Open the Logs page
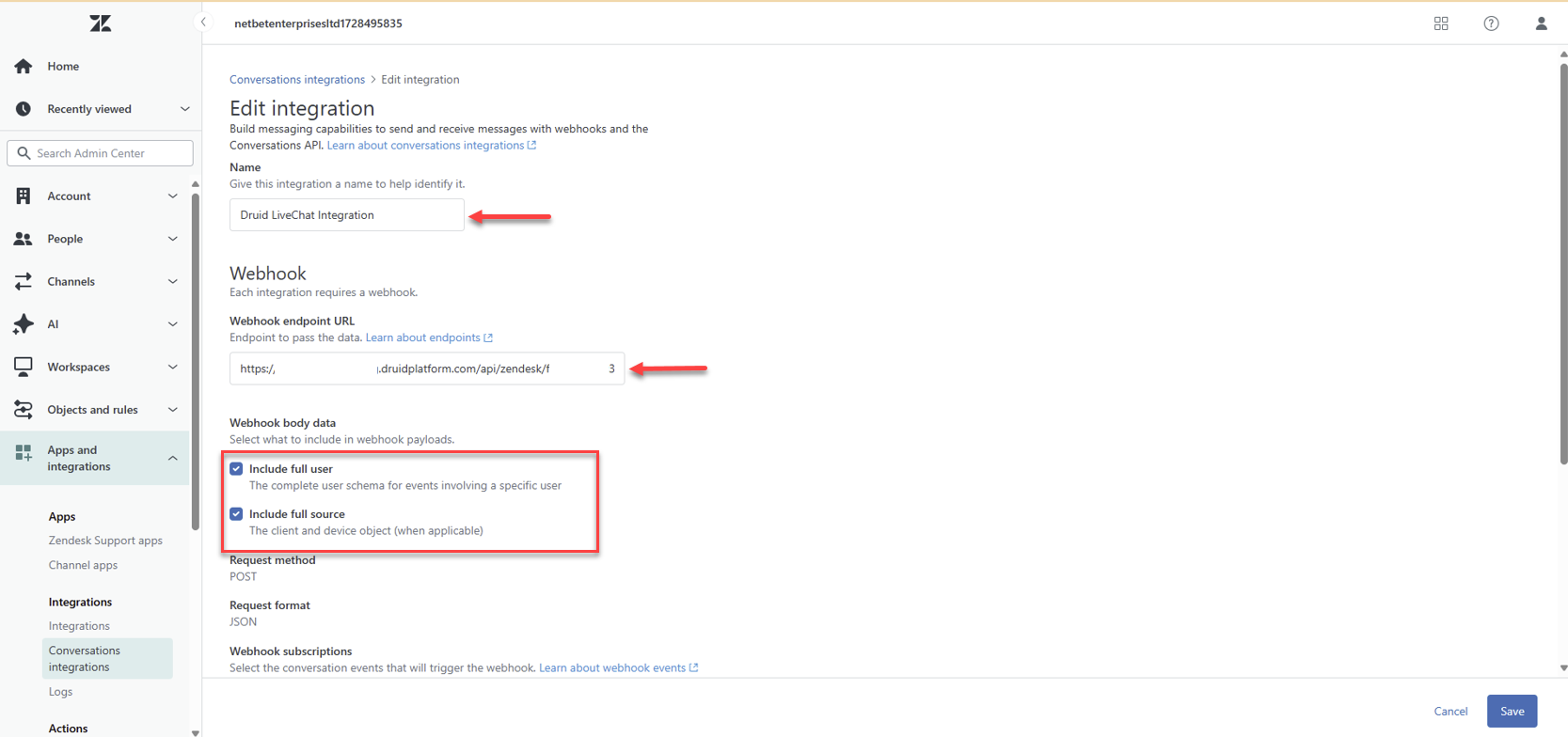 point(60,692)
